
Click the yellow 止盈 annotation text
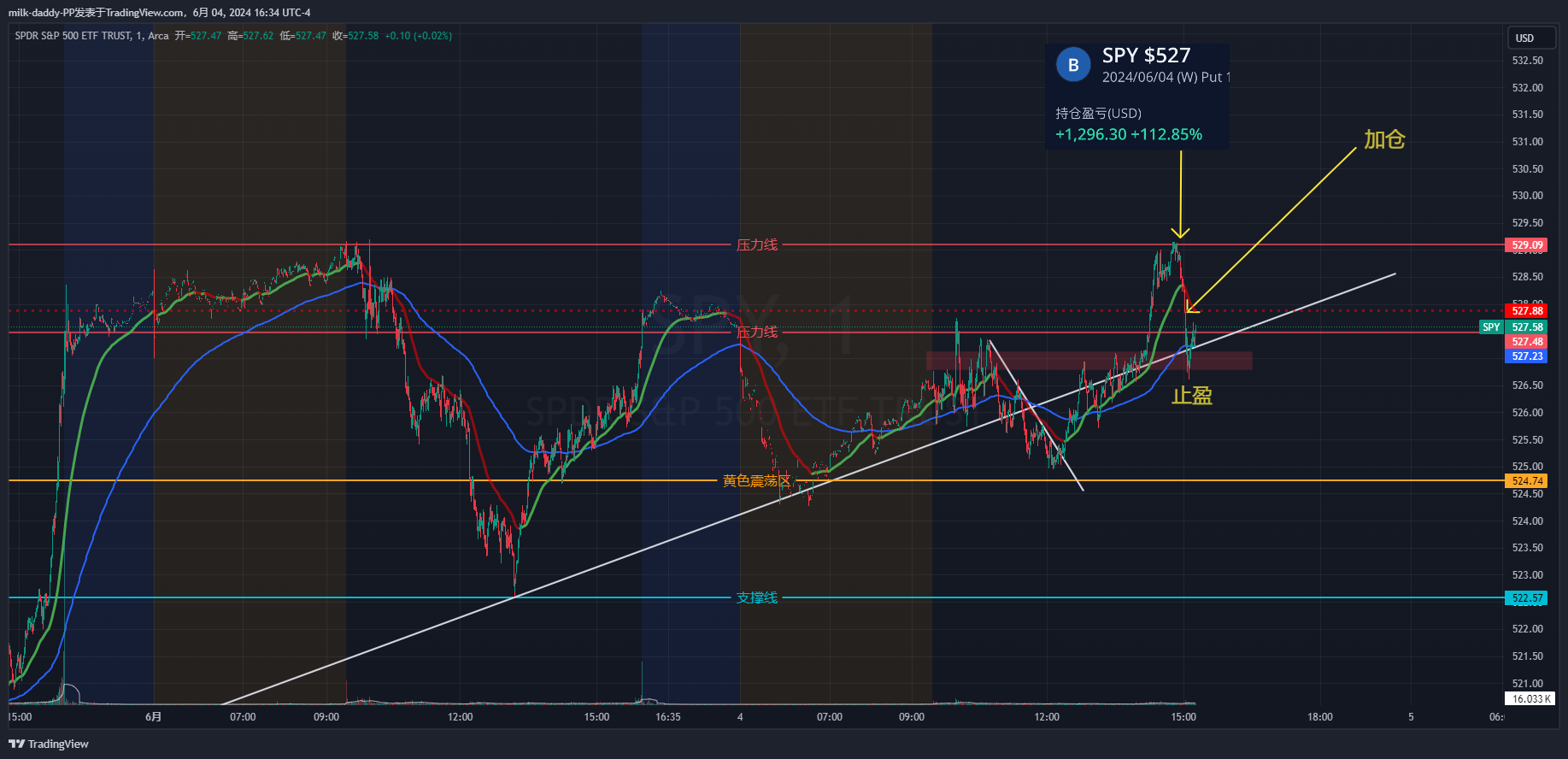(1191, 396)
